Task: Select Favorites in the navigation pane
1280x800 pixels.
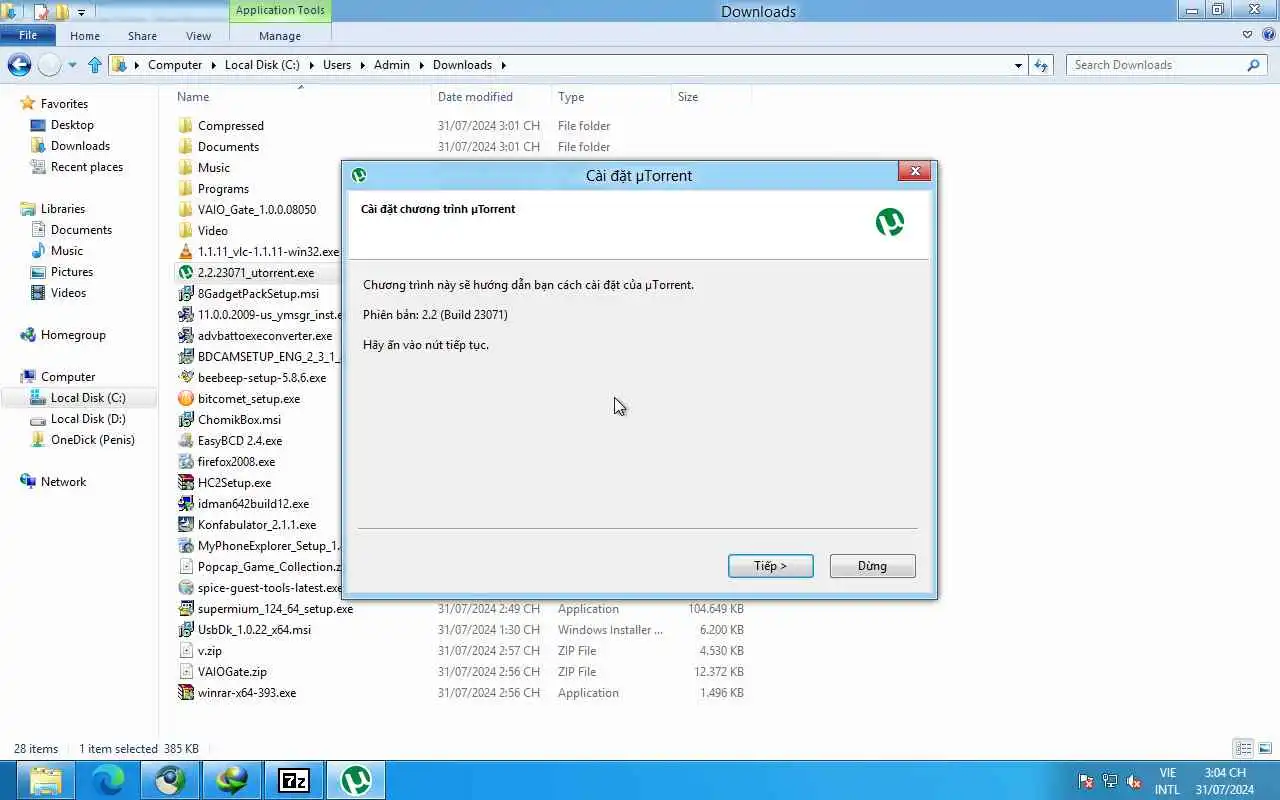Action: click(64, 104)
